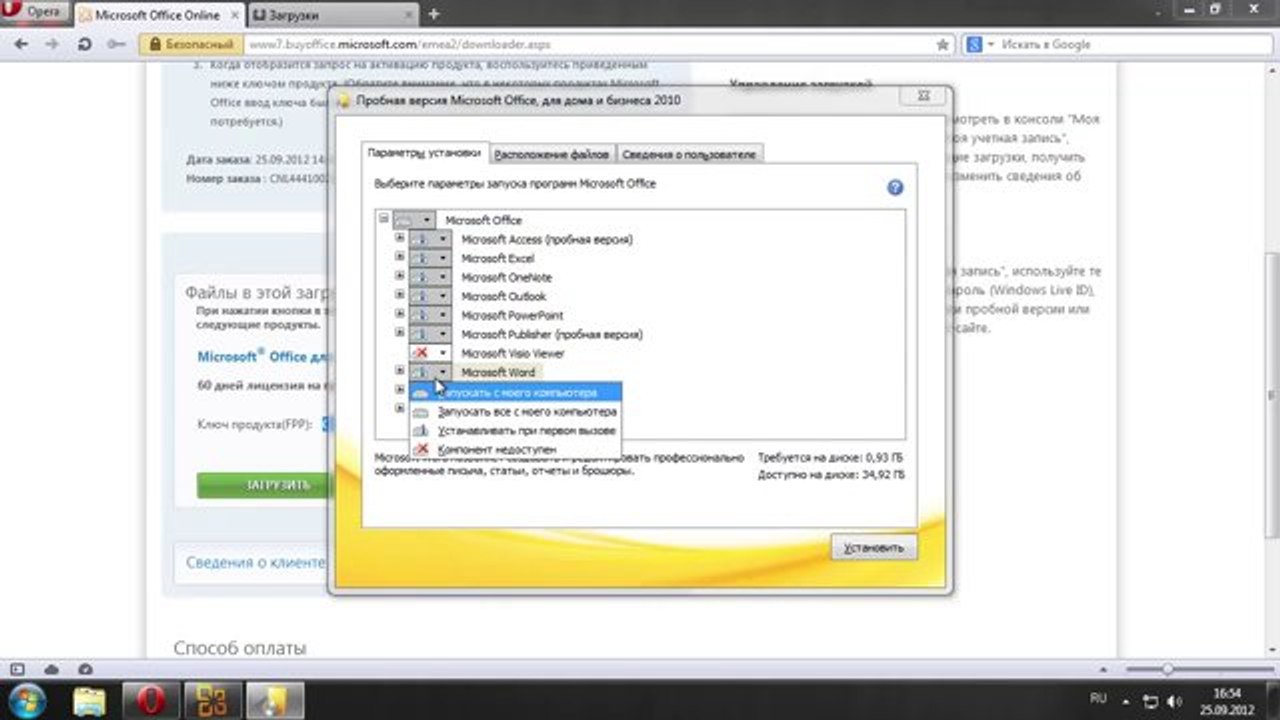
Task: Expand the Microsoft Access tree node
Action: pos(400,239)
